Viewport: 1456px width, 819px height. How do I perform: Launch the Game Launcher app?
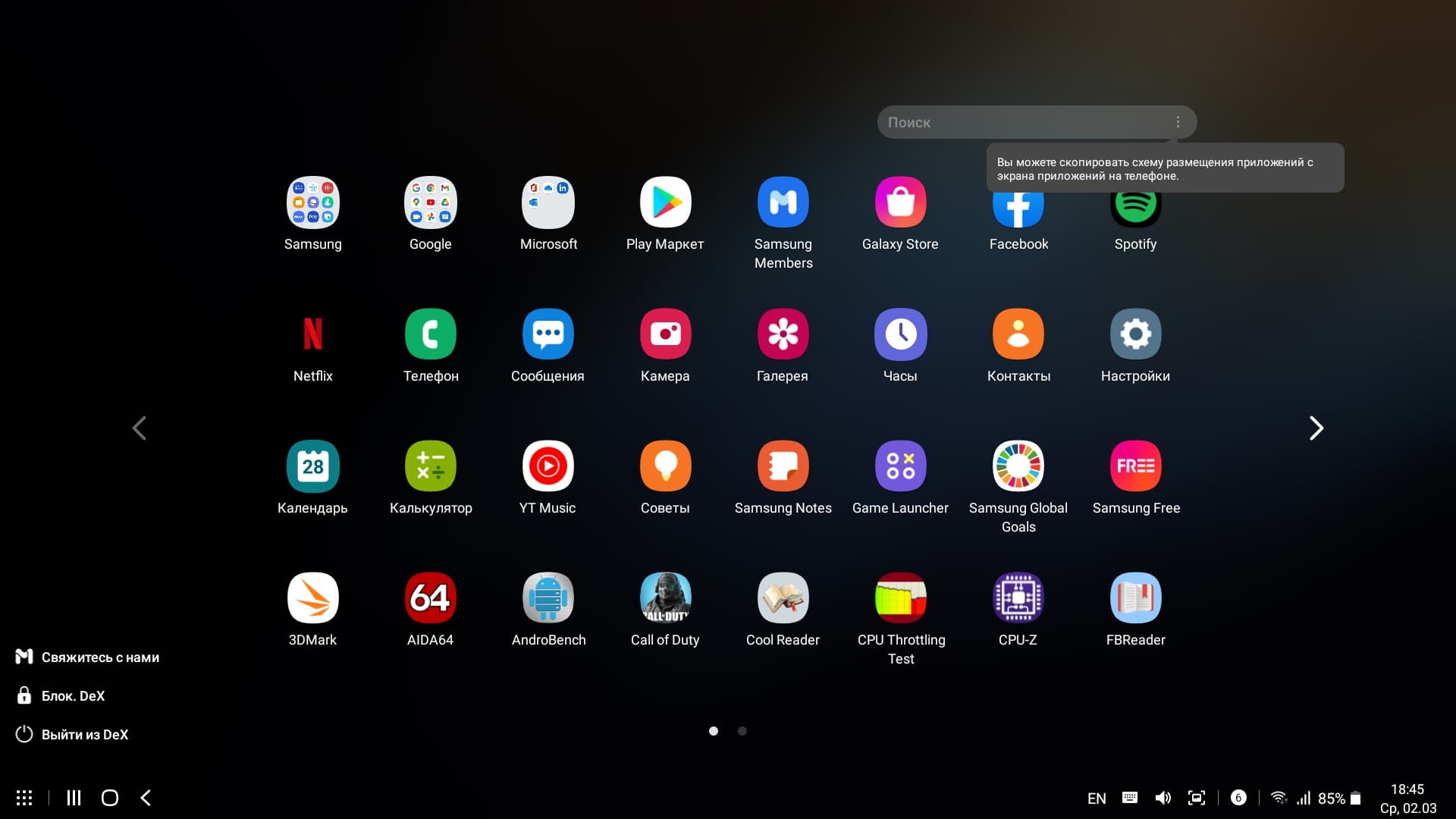pyautogui.click(x=900, y=466)
